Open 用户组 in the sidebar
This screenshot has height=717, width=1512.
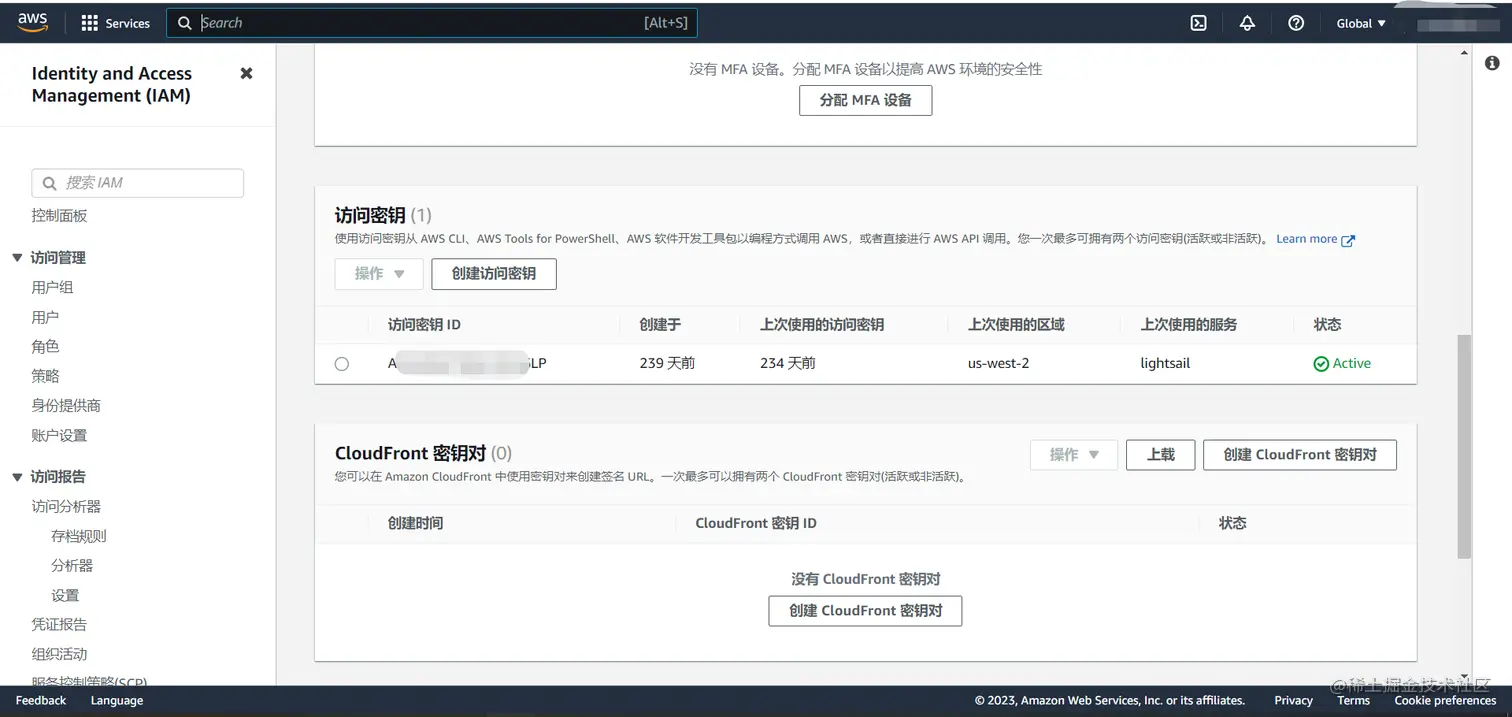52,287
